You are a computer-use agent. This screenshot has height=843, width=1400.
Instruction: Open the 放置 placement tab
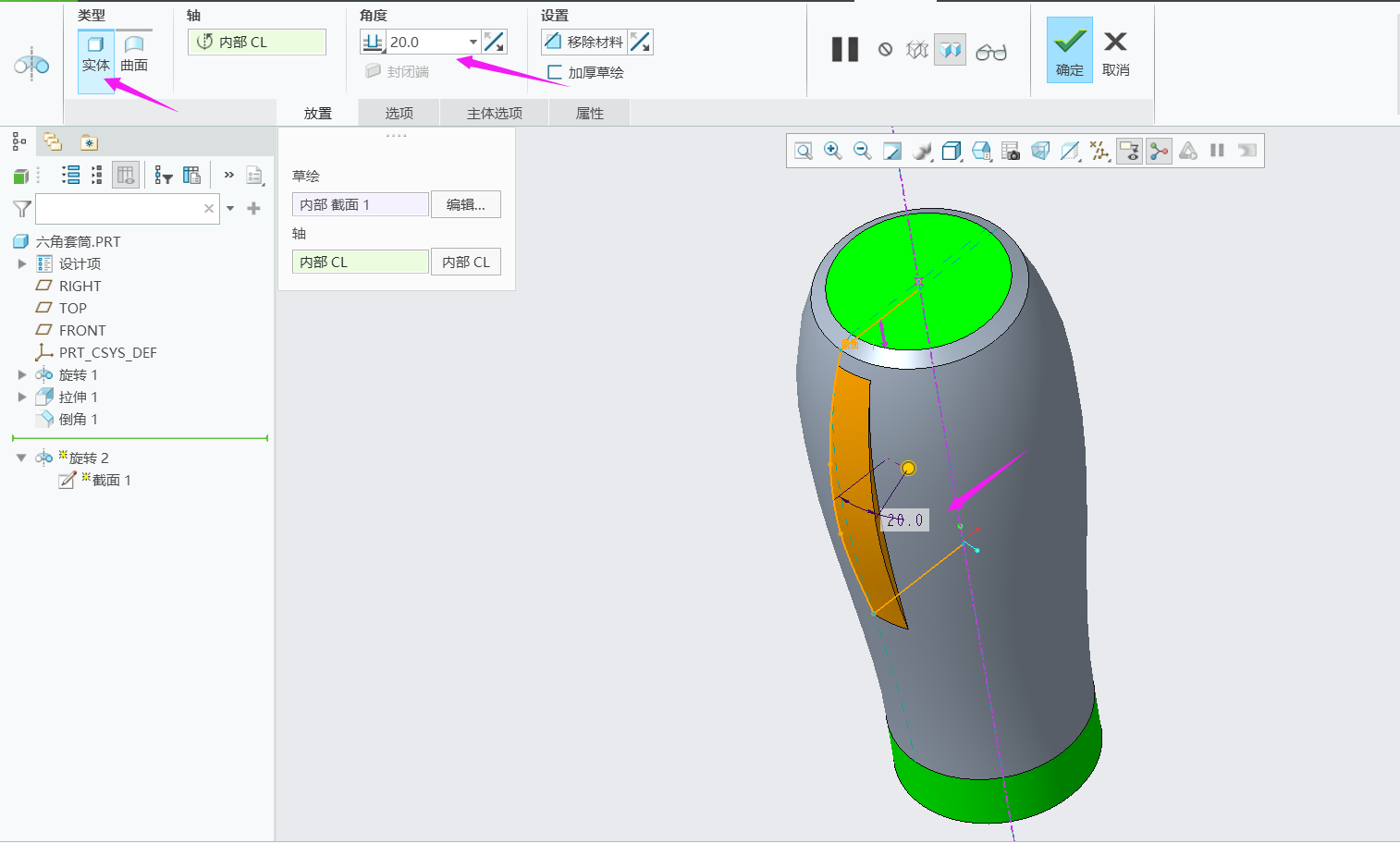coord(318,113)
